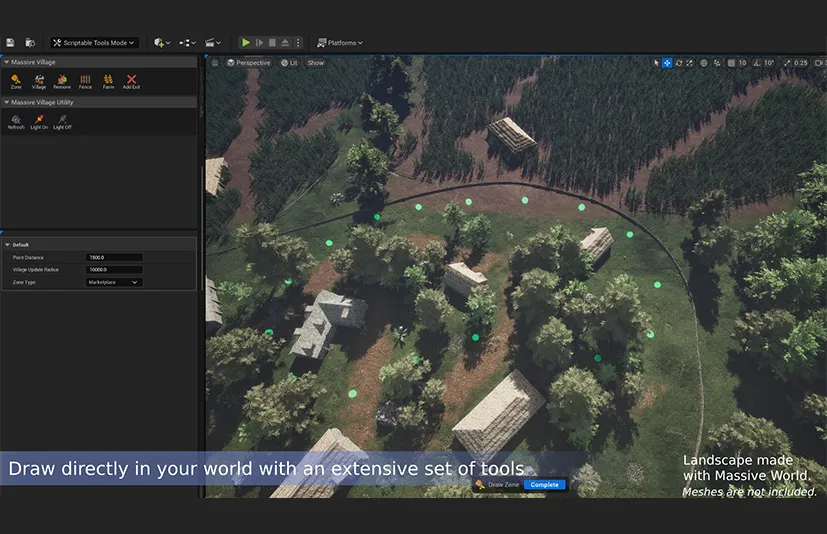Activate the translate gizmo mode
Image resolution: width=827 pixels, height=534 pixels.
pos(667,63)
